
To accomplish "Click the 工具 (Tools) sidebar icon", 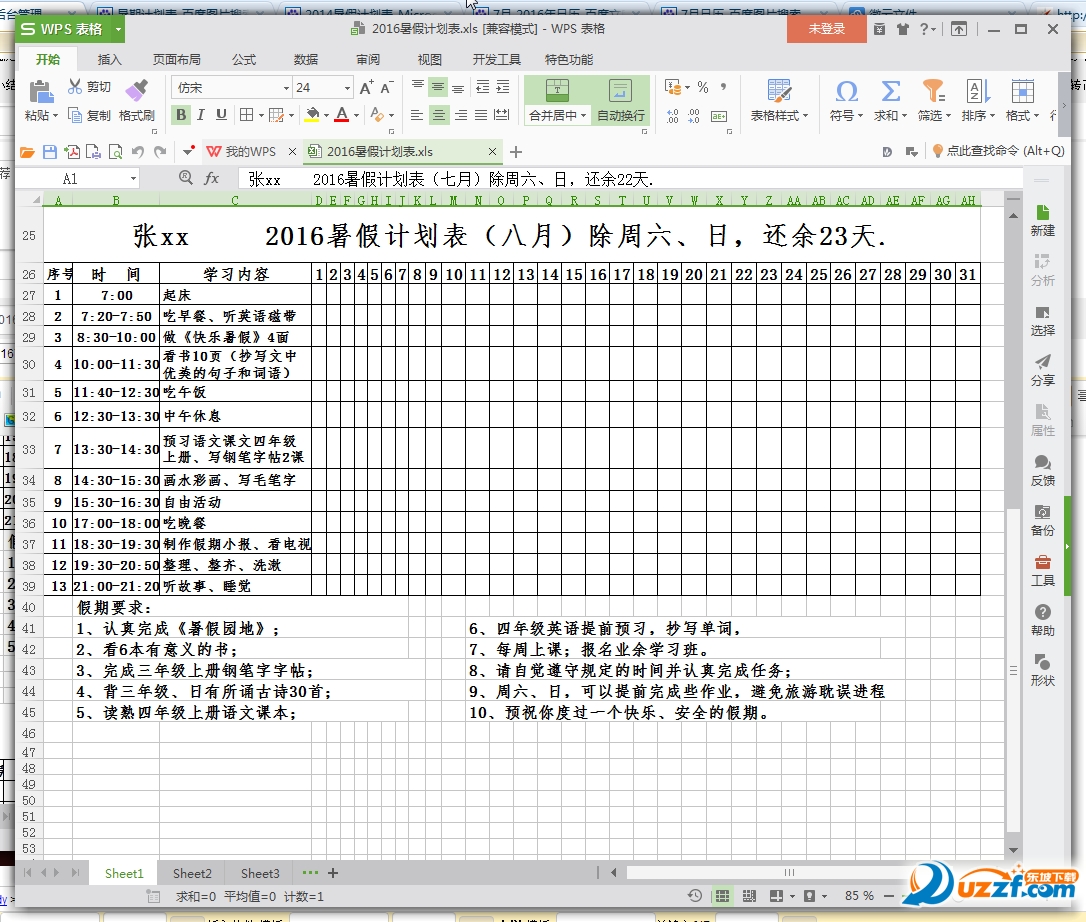I will click(x=1042, y=571).
